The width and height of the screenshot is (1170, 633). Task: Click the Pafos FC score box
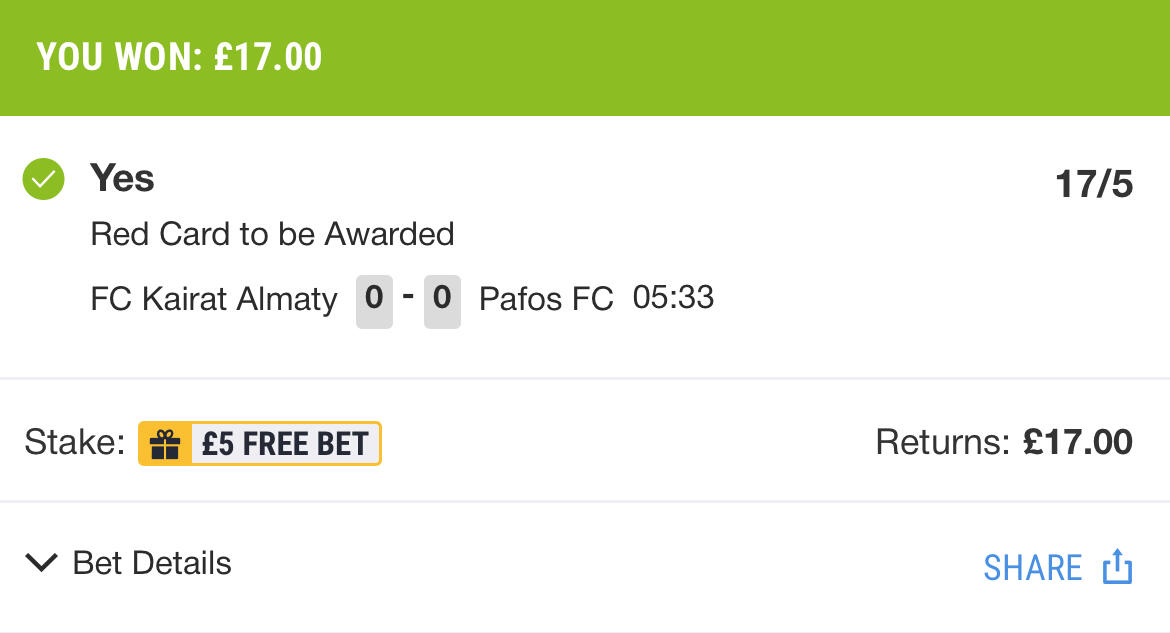(442, 300)
